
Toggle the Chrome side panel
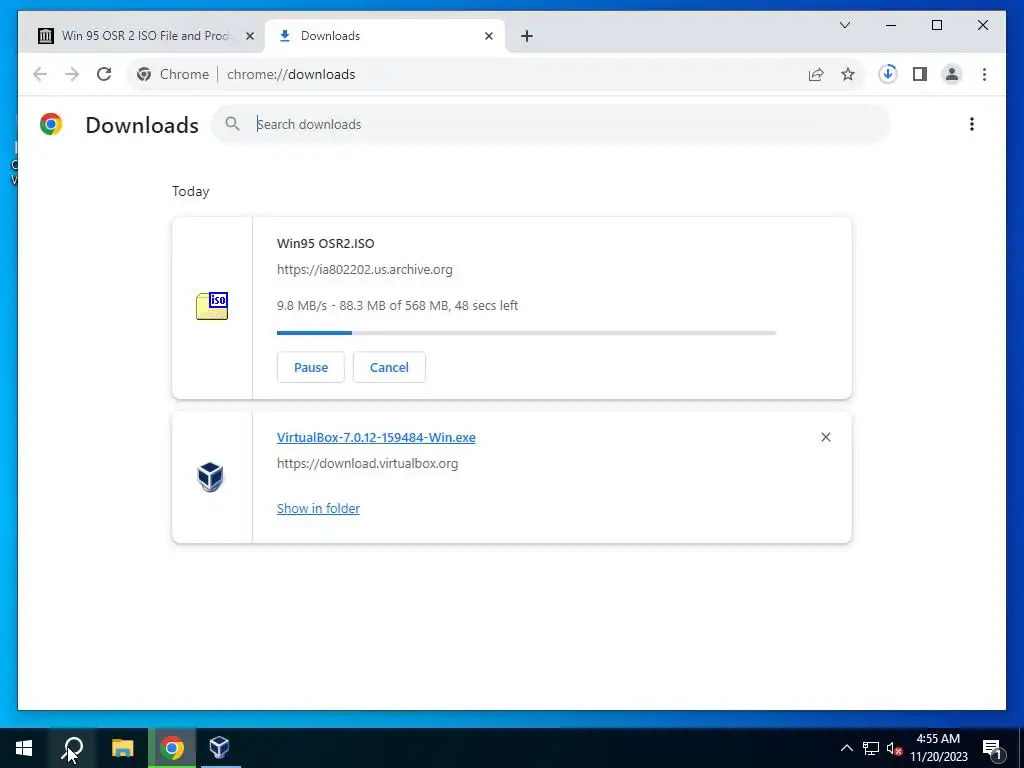pos(920,74)
